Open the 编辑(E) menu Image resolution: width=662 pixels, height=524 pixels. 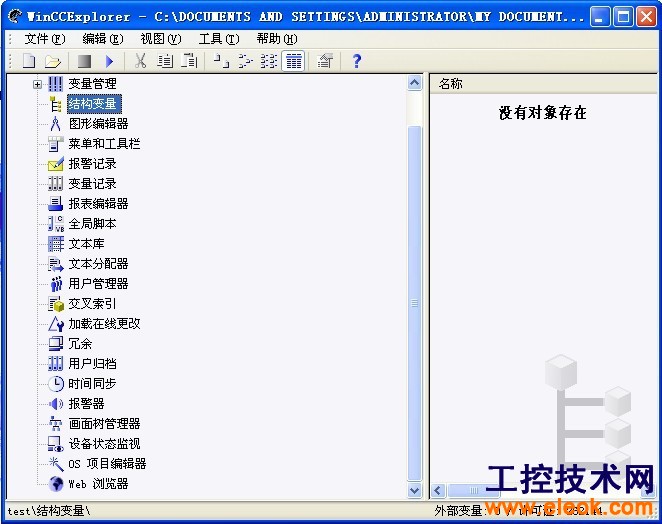click(103, 39)
